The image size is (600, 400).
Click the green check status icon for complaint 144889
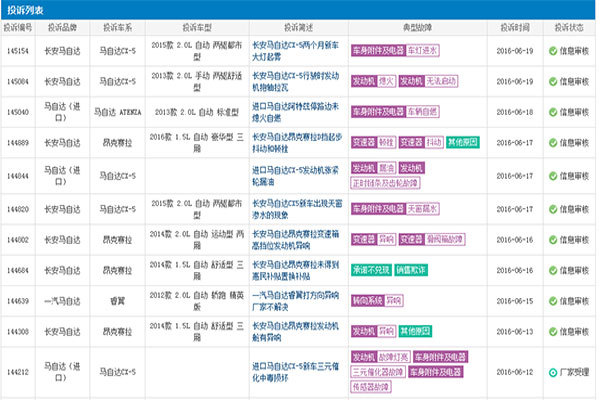(553, 143)
